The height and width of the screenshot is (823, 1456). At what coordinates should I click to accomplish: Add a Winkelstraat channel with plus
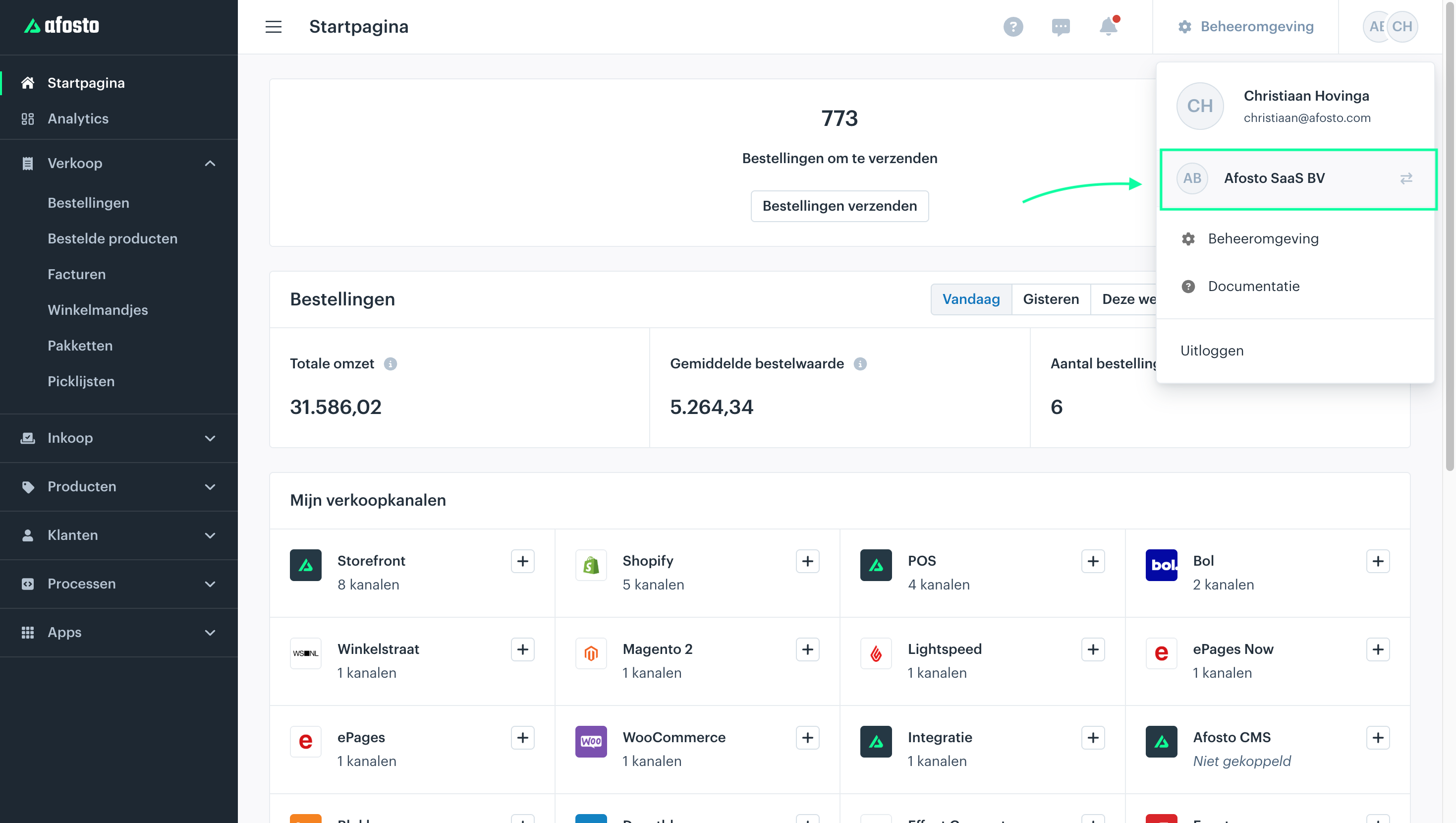pos(522,649)
